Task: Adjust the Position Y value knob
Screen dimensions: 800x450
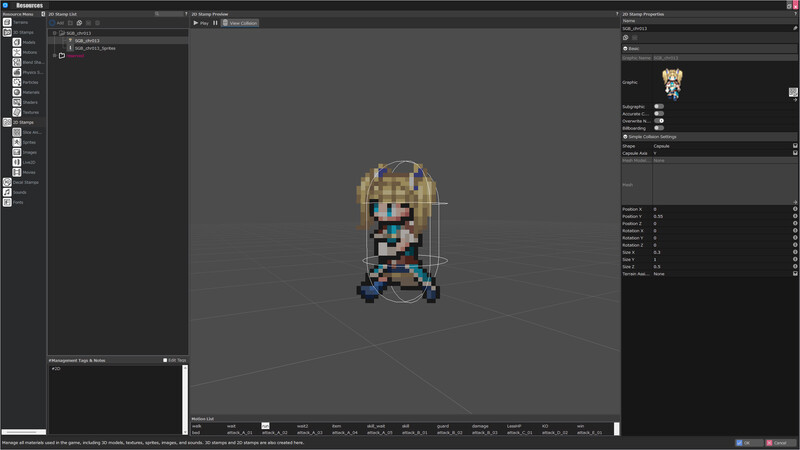Action: click(795, 216)
